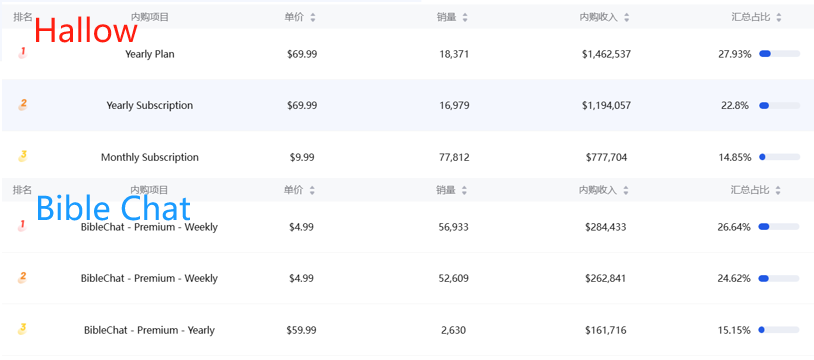Select the BibleChat - Premium - Yearly item
814x360 pixels.
150,330
